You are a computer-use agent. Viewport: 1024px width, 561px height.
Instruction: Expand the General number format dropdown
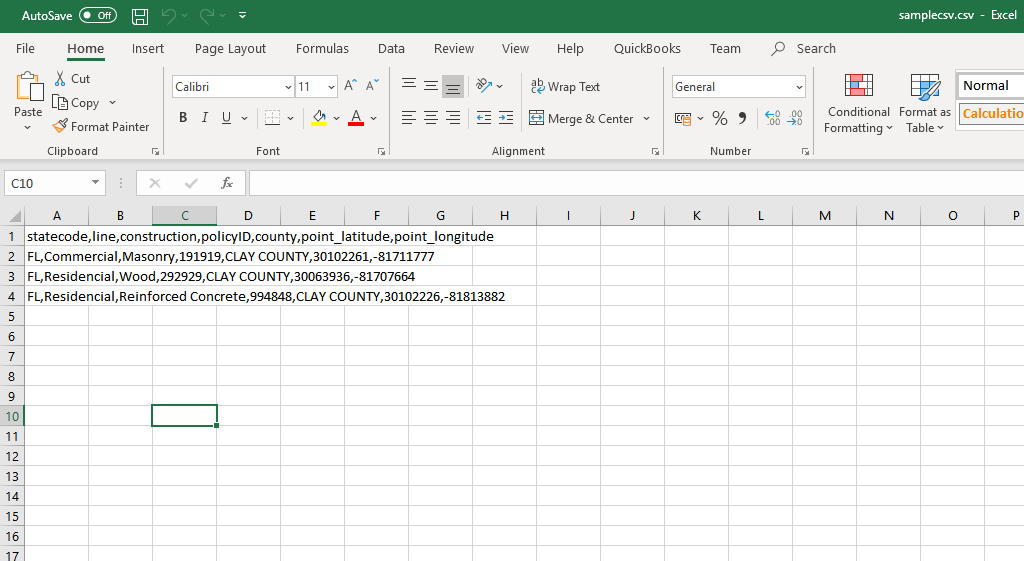pyautogui.click(x=798, y=87)
